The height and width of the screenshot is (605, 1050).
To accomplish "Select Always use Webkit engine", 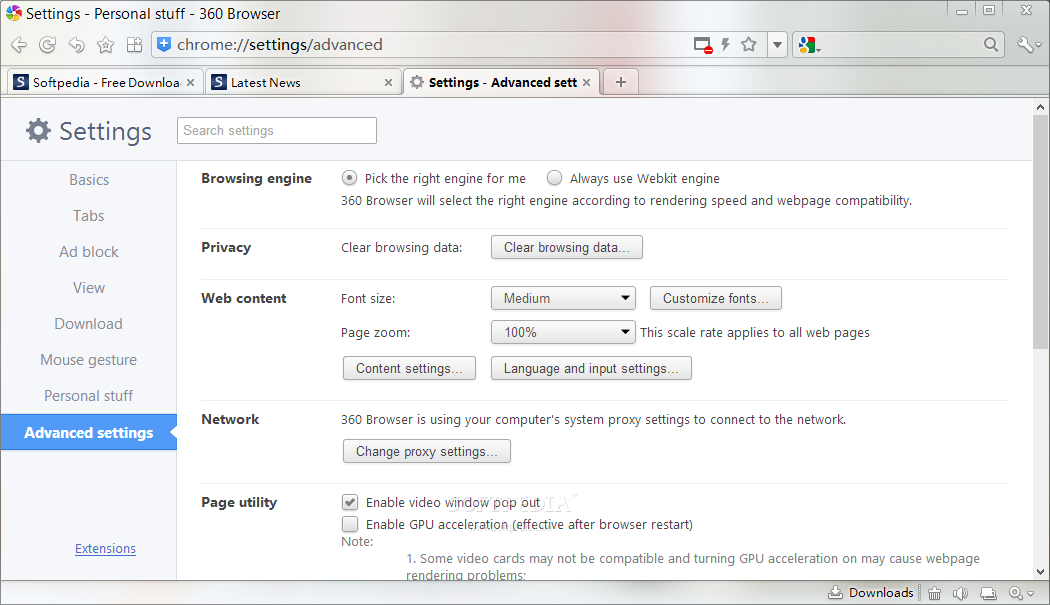I will click(x=554, y=178).
